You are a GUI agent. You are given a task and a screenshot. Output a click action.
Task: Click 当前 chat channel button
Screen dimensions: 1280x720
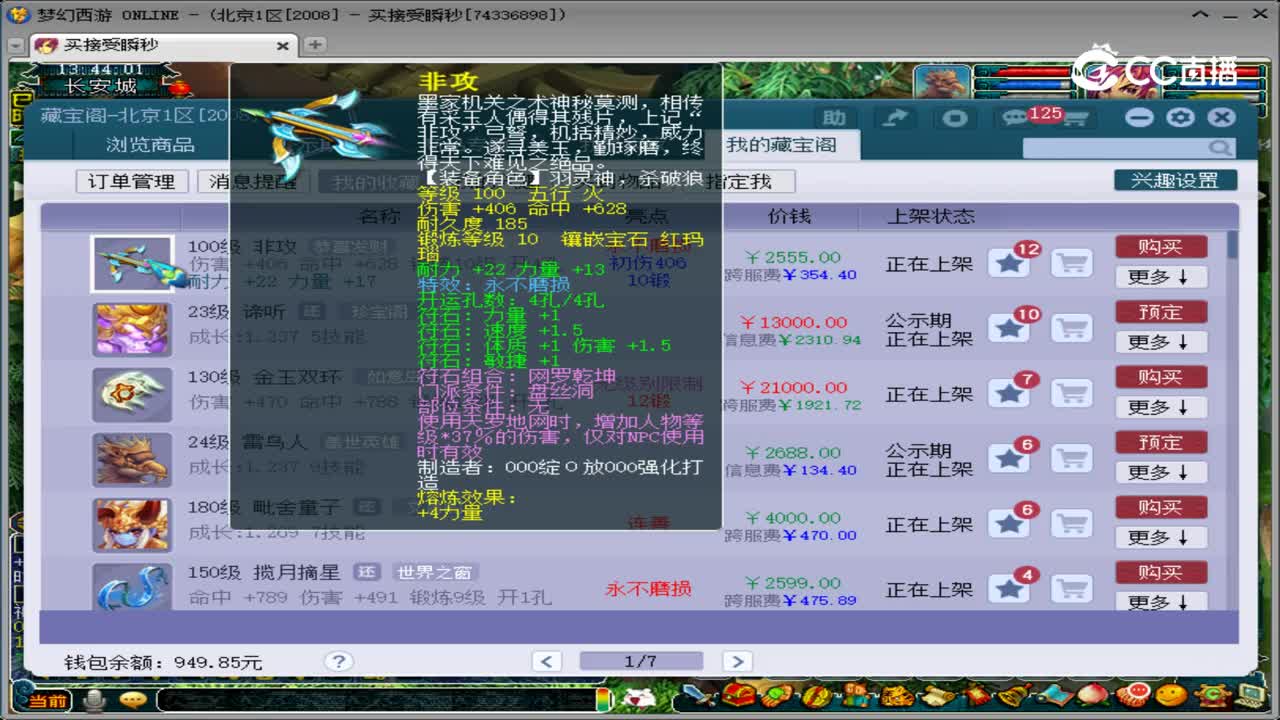[47, 701]
